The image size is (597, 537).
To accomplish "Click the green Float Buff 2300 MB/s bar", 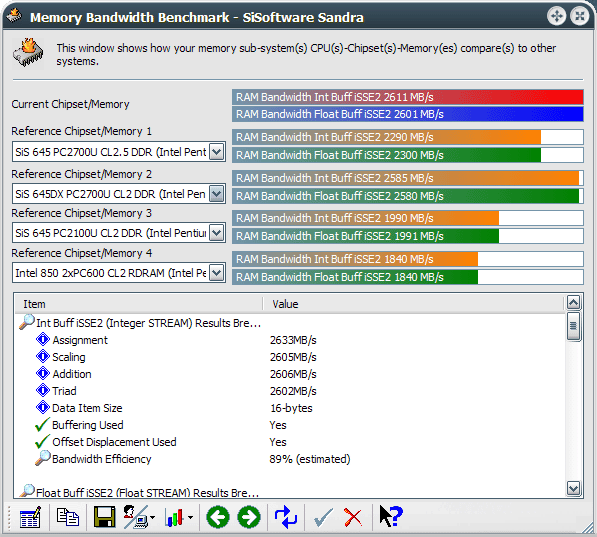I will pyautogui.click(x=408, y=155).
